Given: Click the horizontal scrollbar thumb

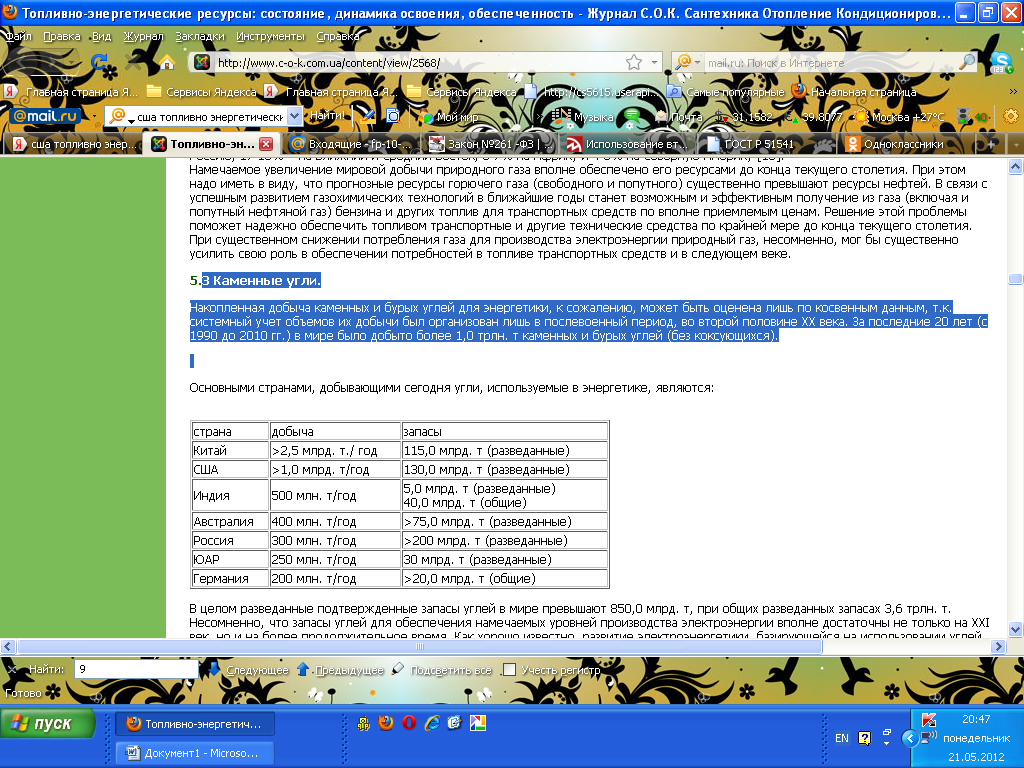Looking at the screenshot, I should tap(419, 647).
